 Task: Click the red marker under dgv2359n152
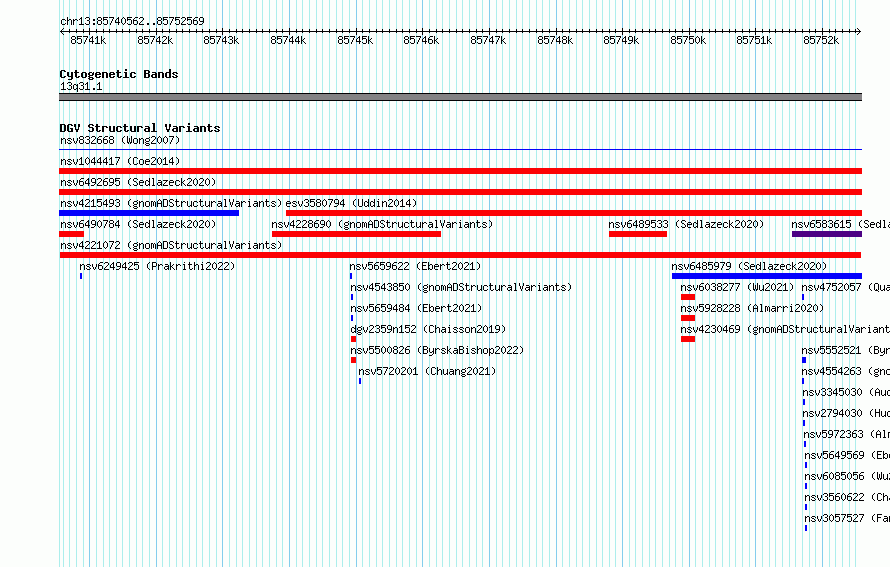(354, 339)
